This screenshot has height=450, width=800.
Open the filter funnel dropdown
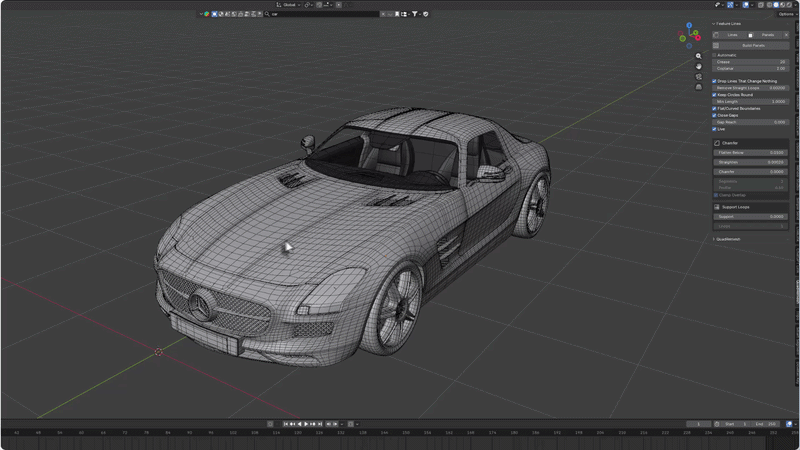(x=416, y=14)
